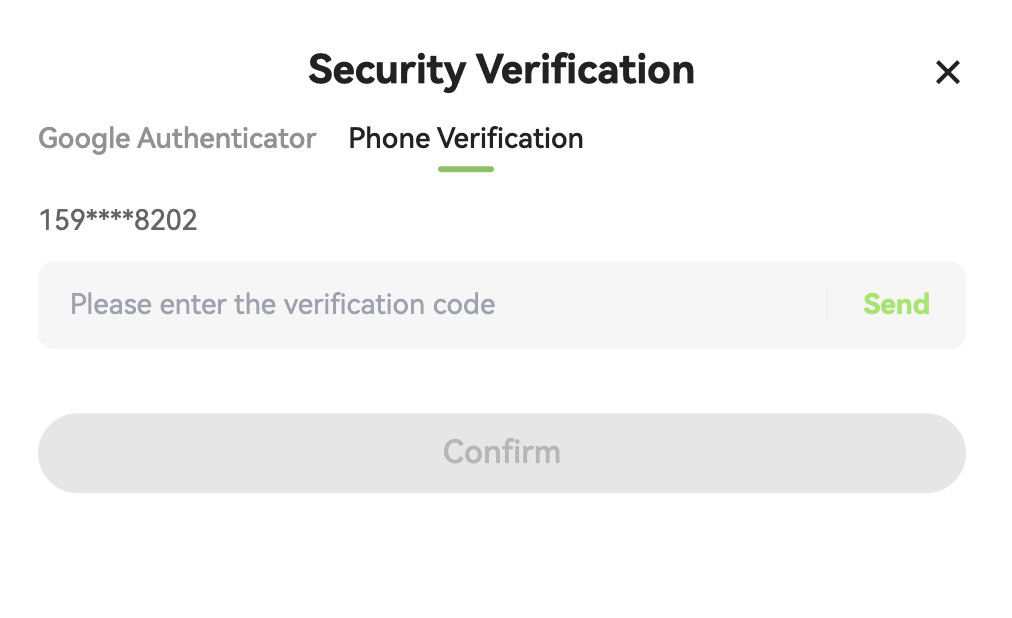Close the Security Verification dialog

947,72
